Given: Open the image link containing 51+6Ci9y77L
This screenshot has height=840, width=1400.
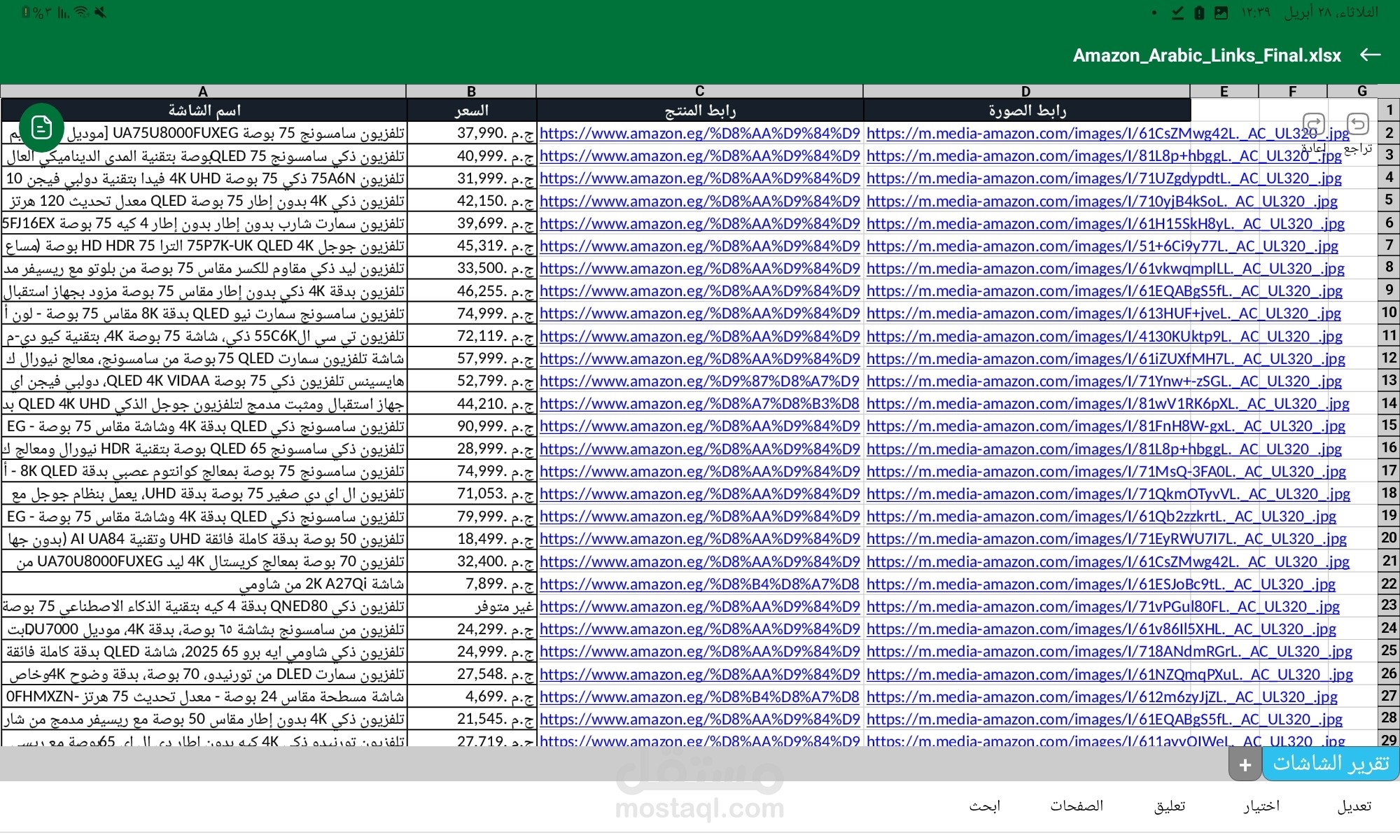Looking at the screenshot, I should point(1102,246).
